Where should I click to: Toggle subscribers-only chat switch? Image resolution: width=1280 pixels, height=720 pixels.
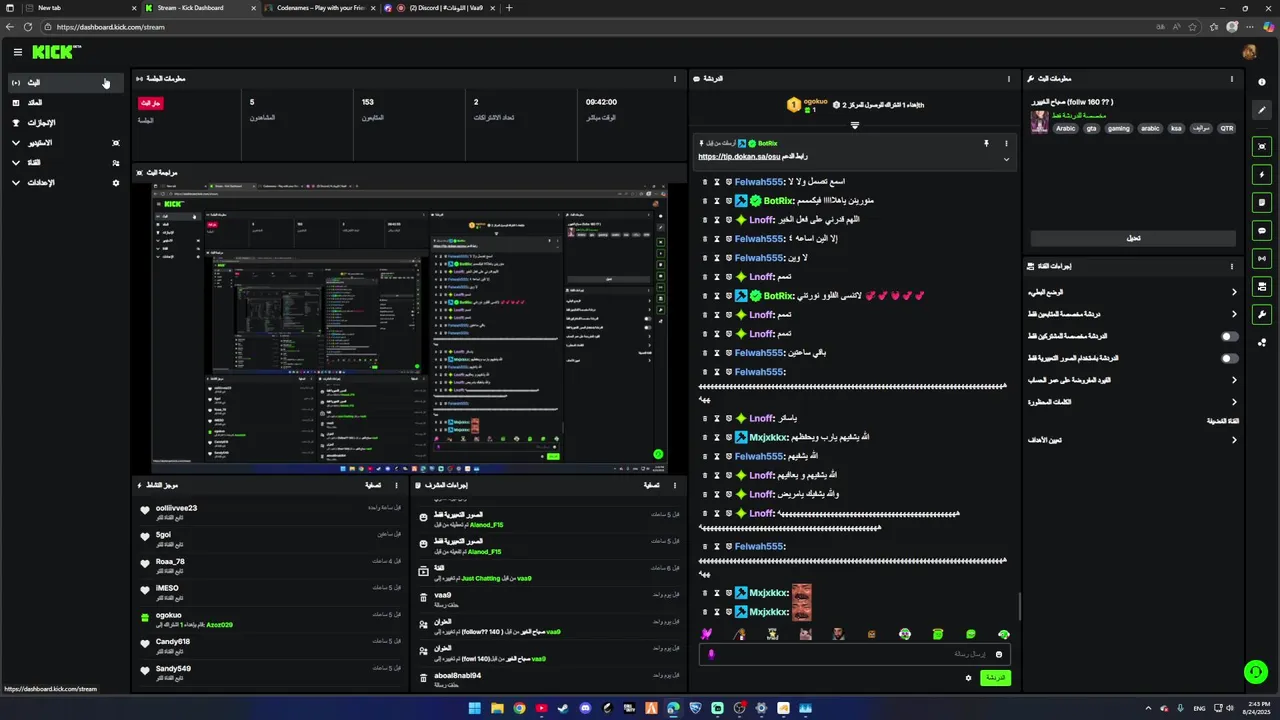[1230, 336]
